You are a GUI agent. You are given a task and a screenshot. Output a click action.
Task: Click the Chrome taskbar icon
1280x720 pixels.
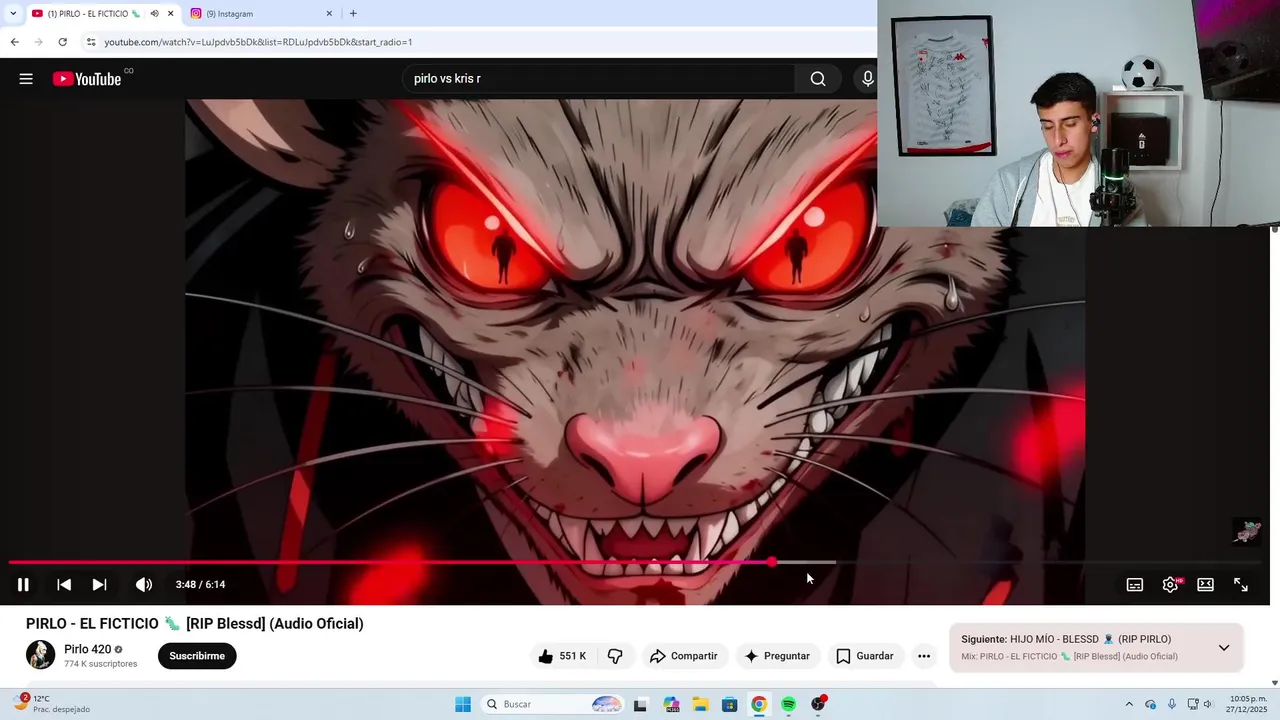pyautogui.click(x=759, y=704)
